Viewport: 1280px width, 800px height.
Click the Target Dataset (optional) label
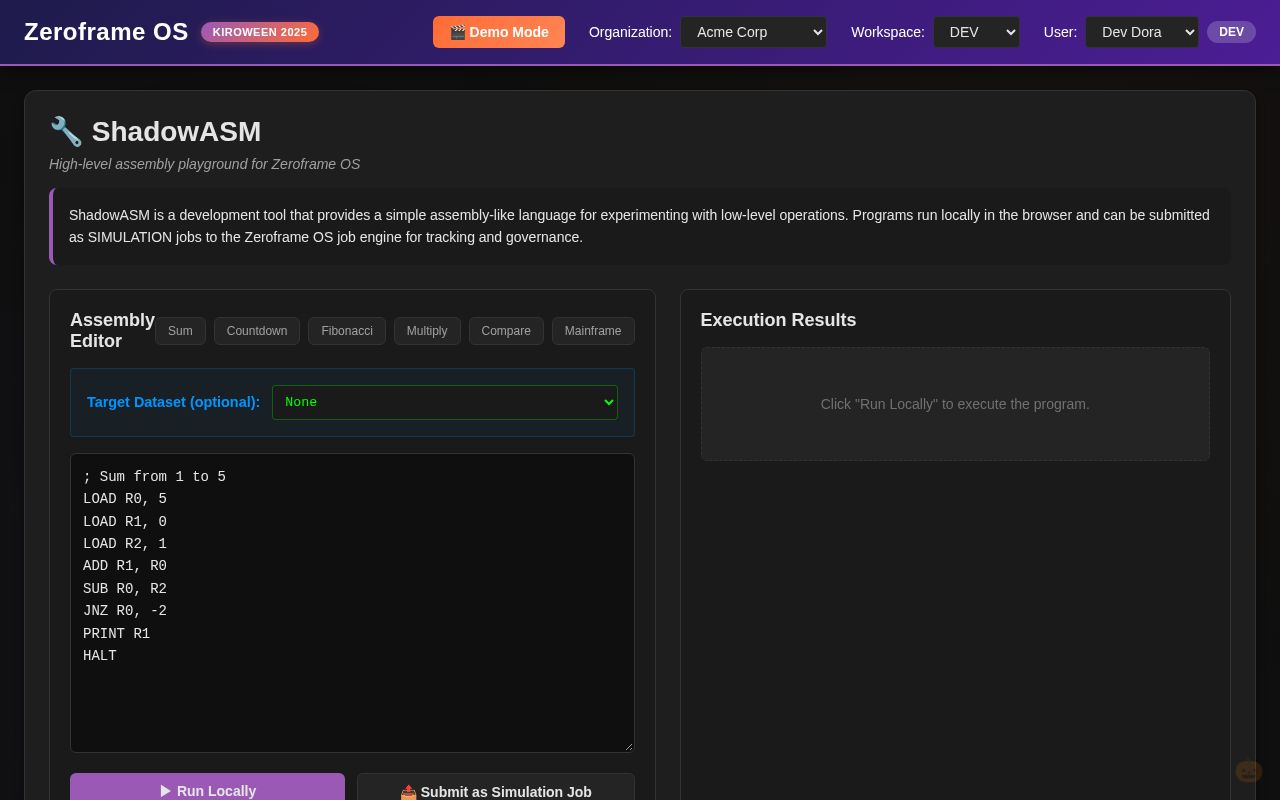[173, 402]
